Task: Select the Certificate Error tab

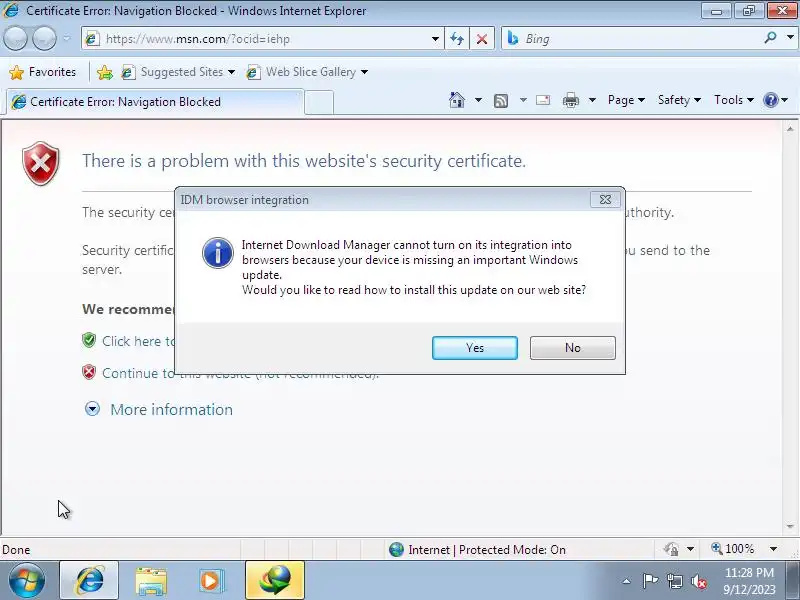Action: 155,102
